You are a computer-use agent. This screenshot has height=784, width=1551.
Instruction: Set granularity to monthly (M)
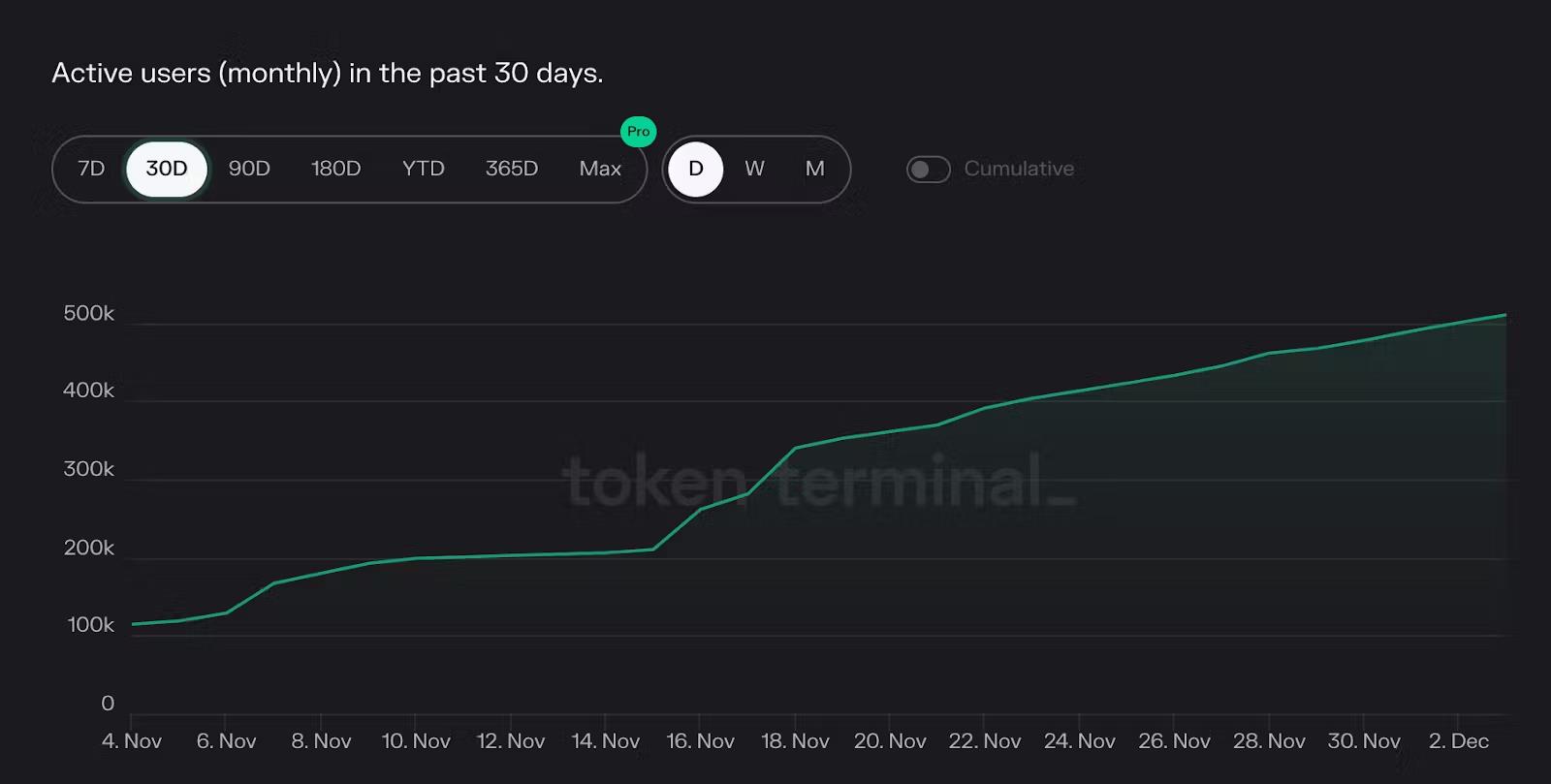click(x=815, y=169)
